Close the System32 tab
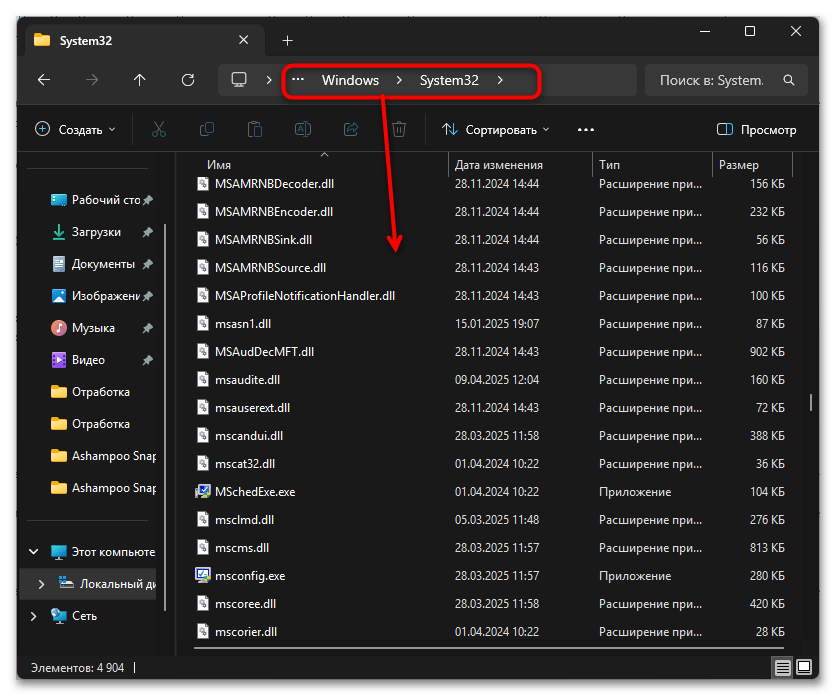 click(x=244, y=40)
